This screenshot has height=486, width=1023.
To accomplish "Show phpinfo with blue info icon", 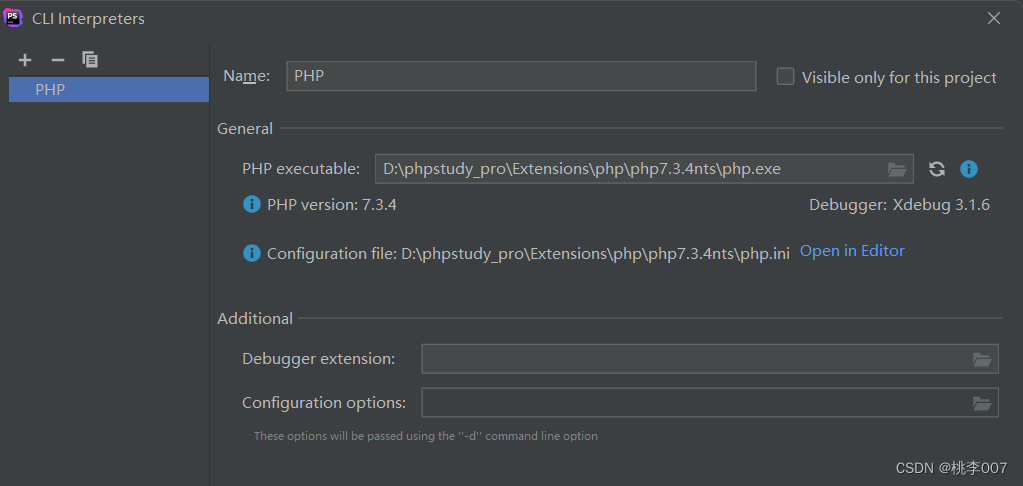I will (969, 170).
